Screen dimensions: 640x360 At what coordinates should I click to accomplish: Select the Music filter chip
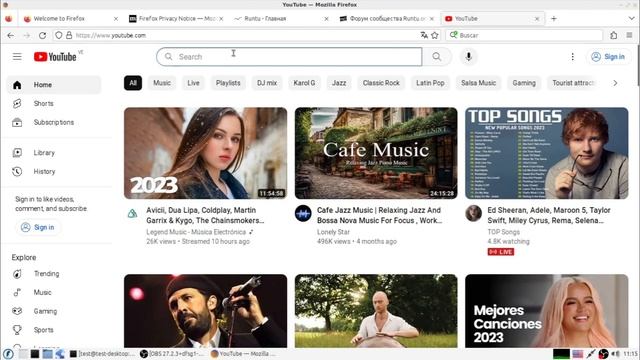[x=162, y=83]
